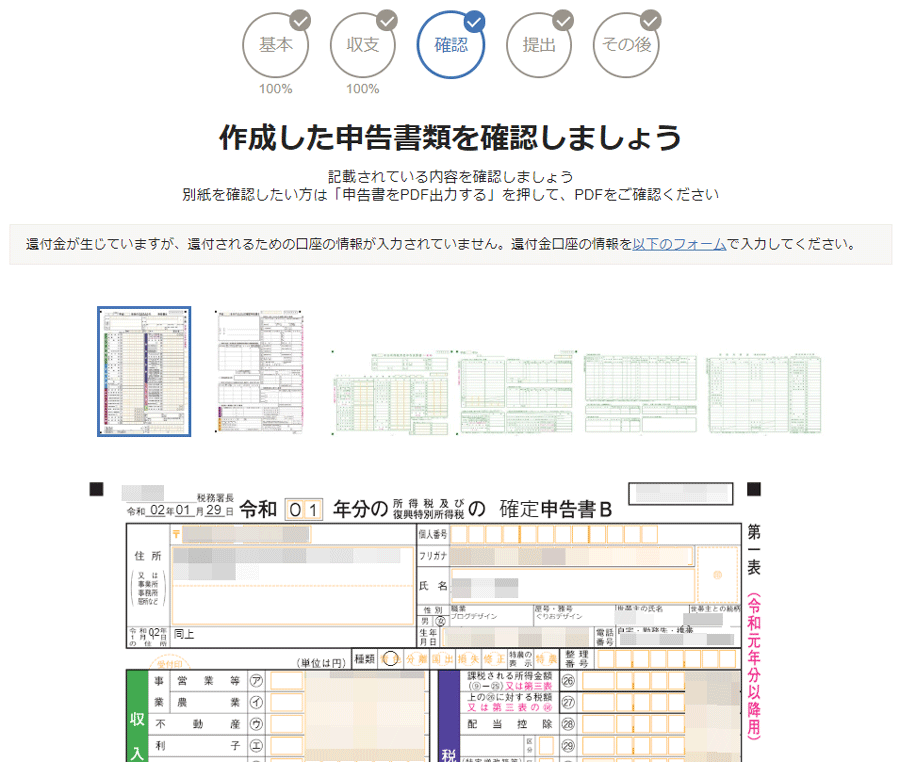Switch to the 提出 step
This screenshot has height=762, width=900.
[540, 45]
